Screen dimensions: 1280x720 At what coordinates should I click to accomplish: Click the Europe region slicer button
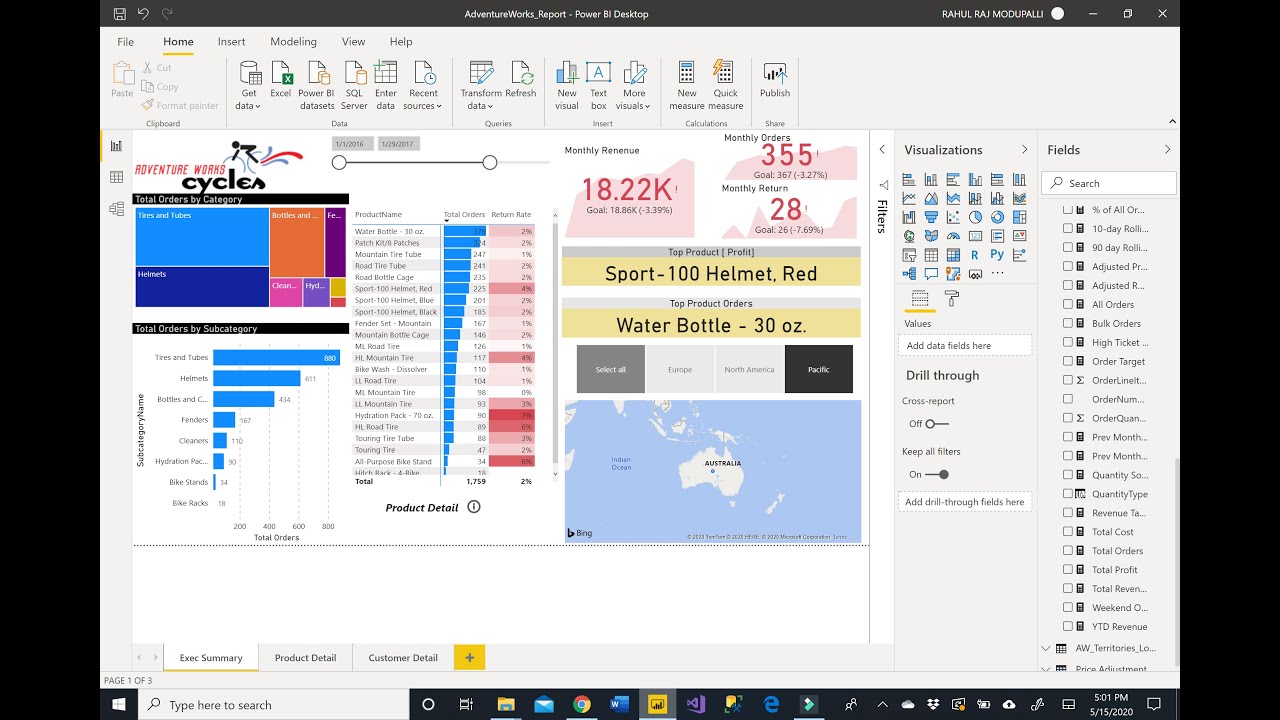pos(680,369)
